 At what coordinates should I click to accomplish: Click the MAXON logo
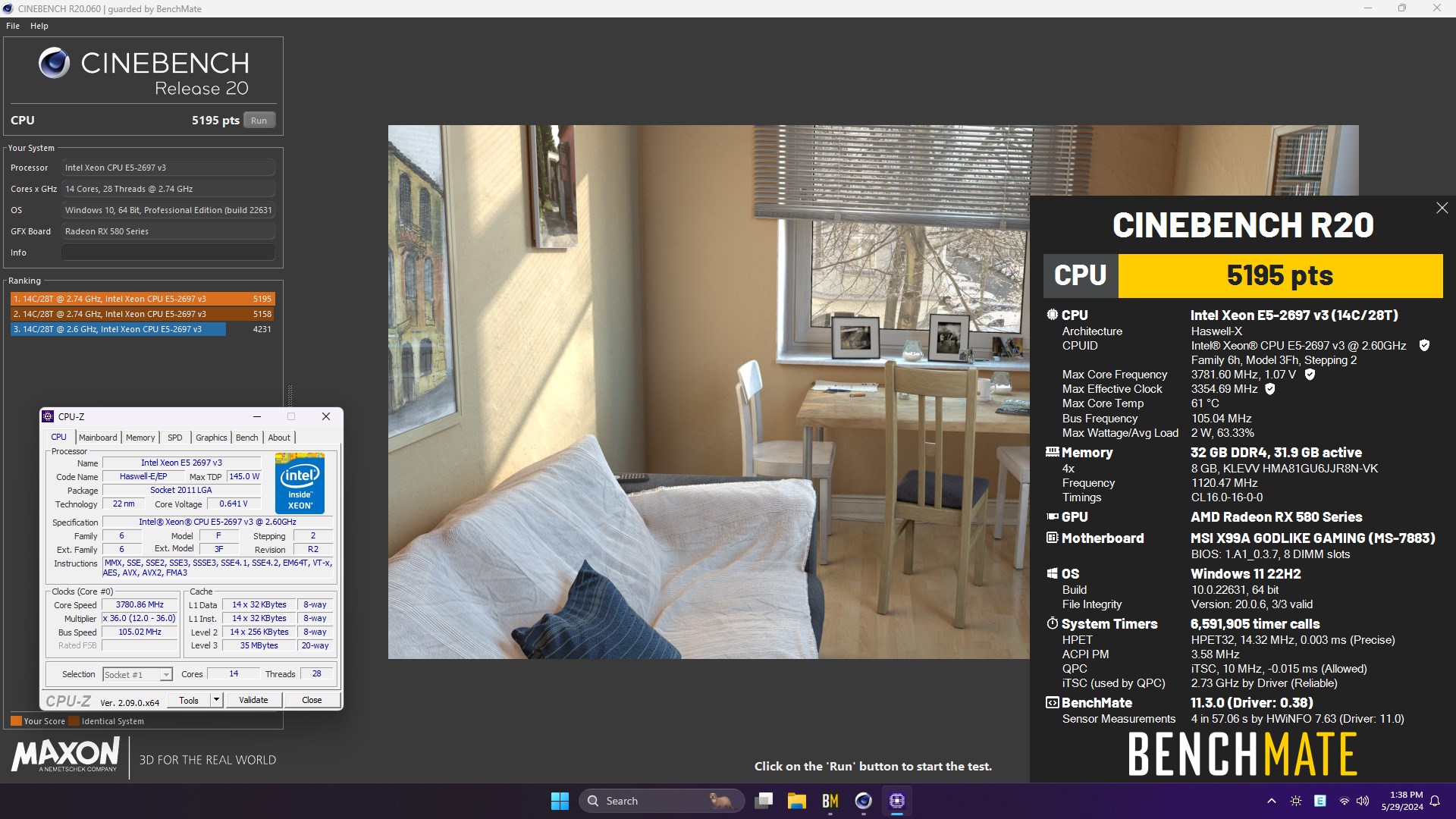pos(65,755)
